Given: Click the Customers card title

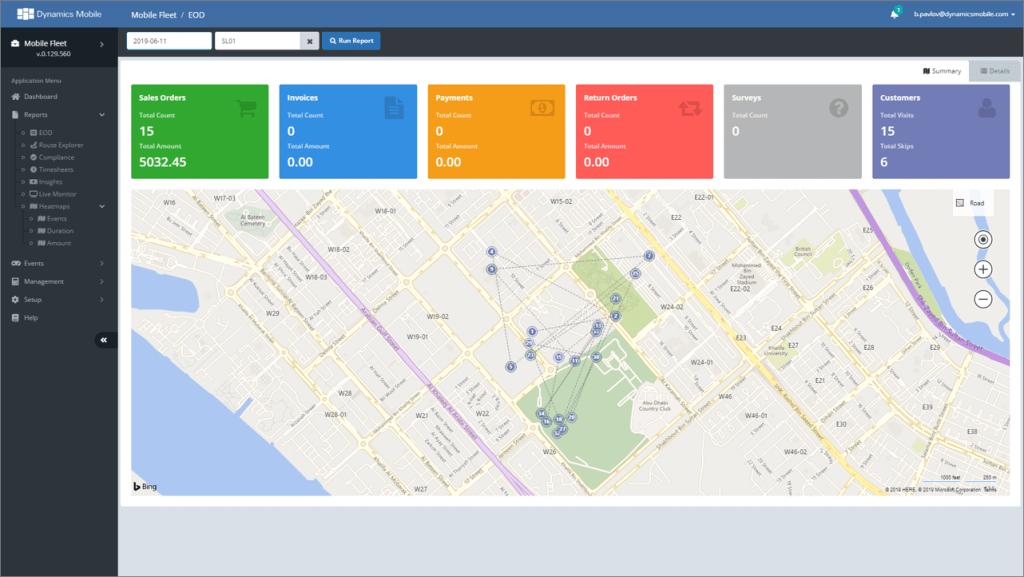Looking at the screenshot, I should [900, 98].
